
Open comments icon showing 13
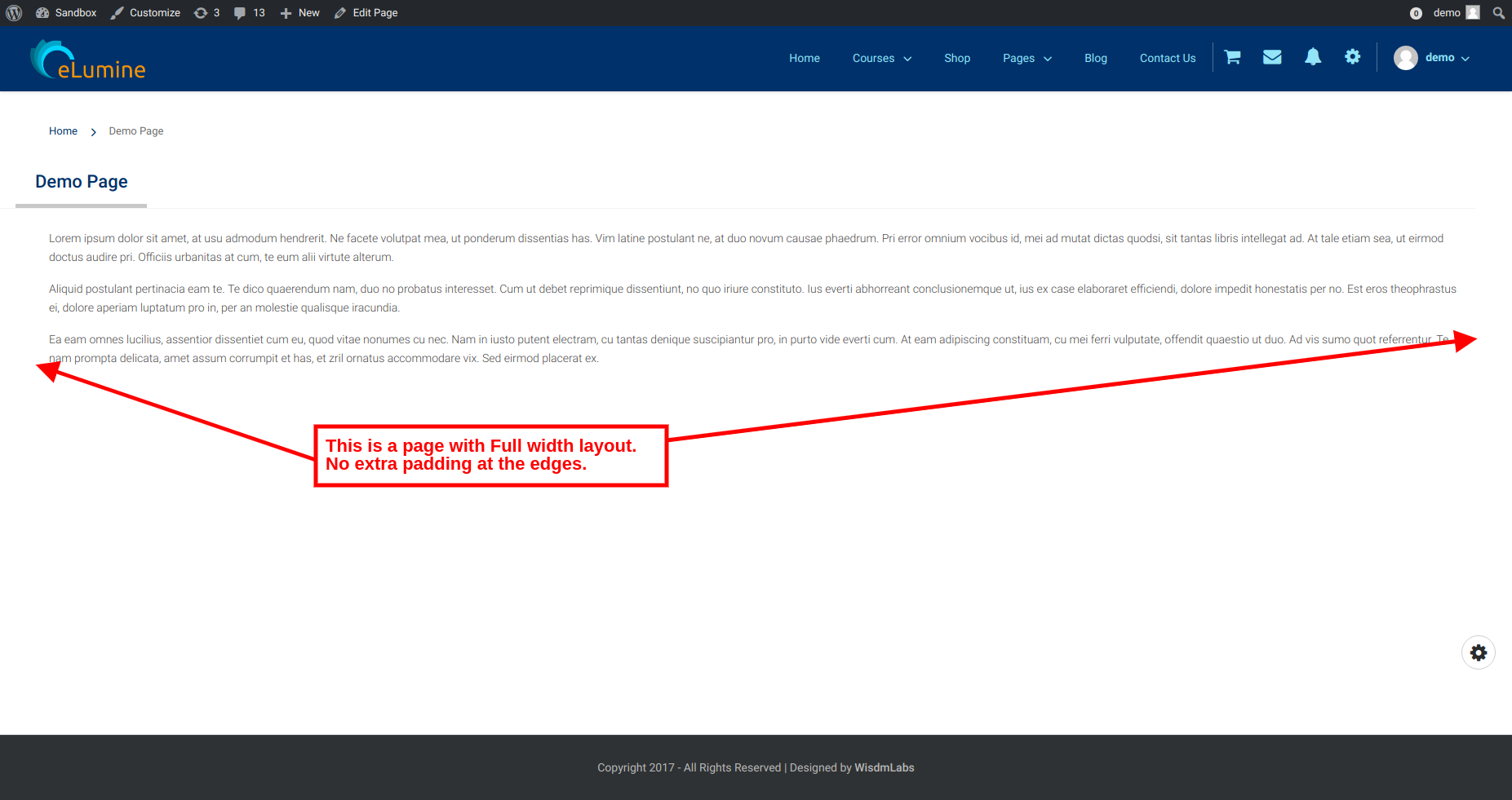coord(249,13)
